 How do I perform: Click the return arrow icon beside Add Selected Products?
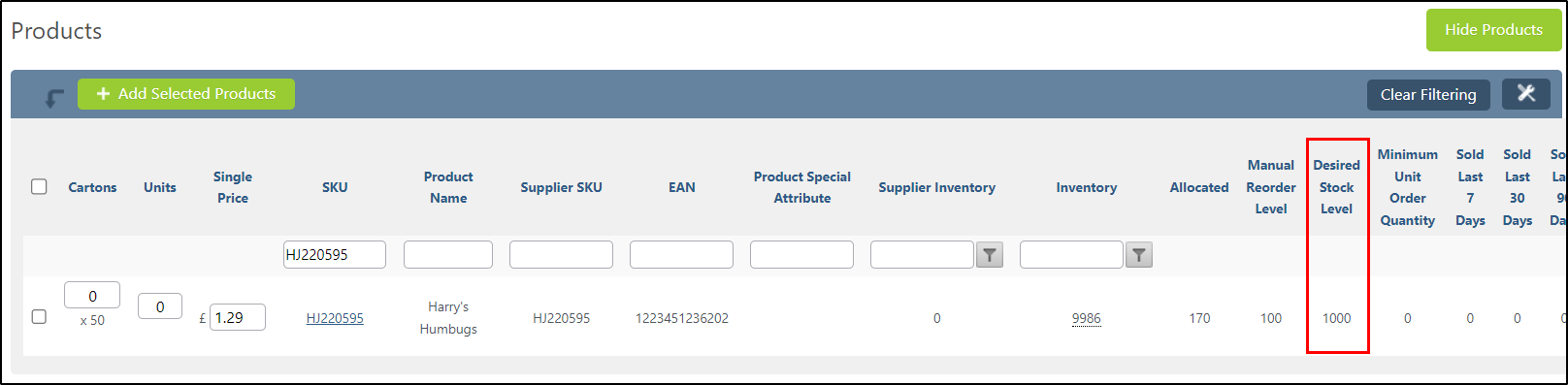point(54,97)
